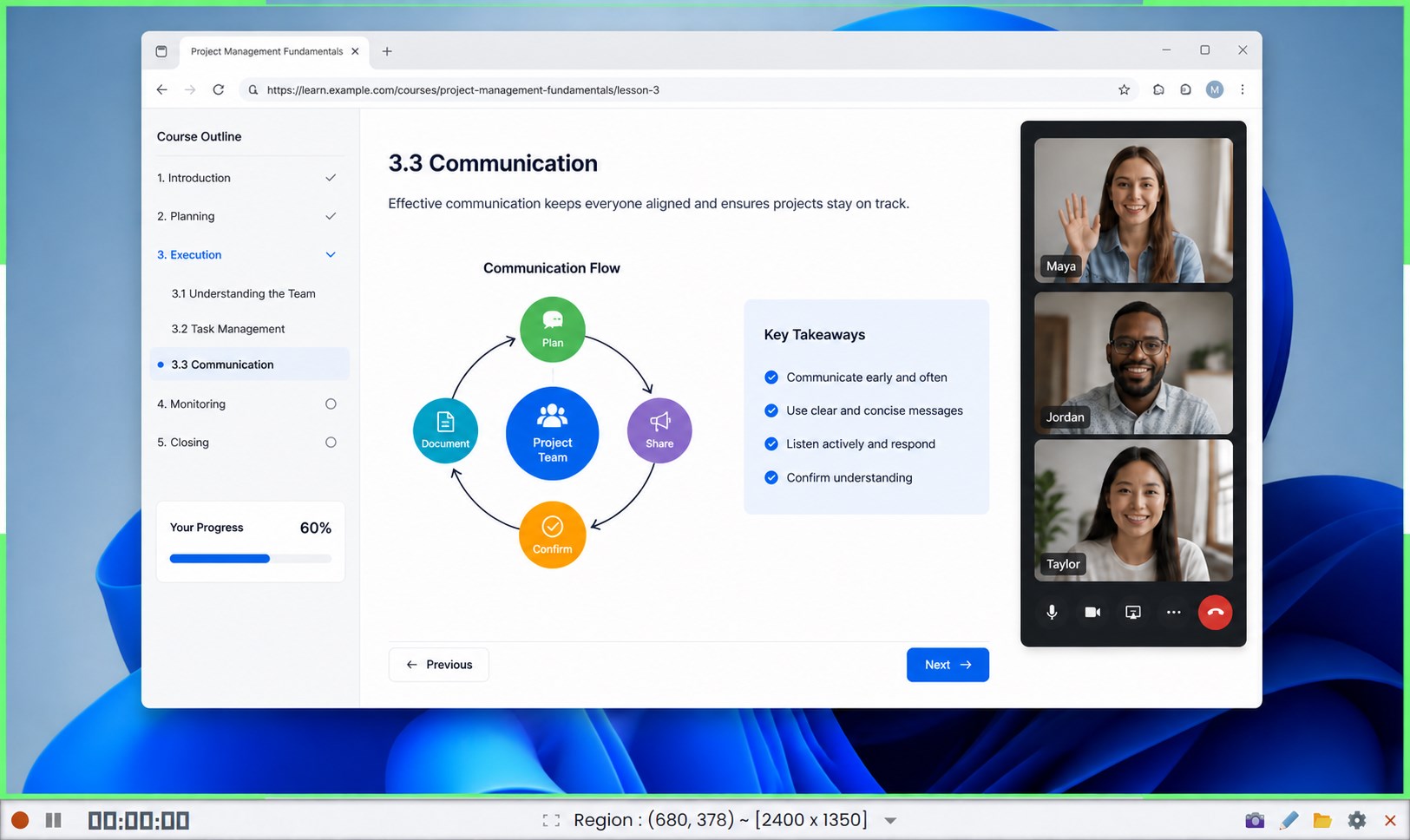The width and height of the screenshot is (1410, 840).
Task: Open the recordings folder icon
Action: pos(1322,820)
